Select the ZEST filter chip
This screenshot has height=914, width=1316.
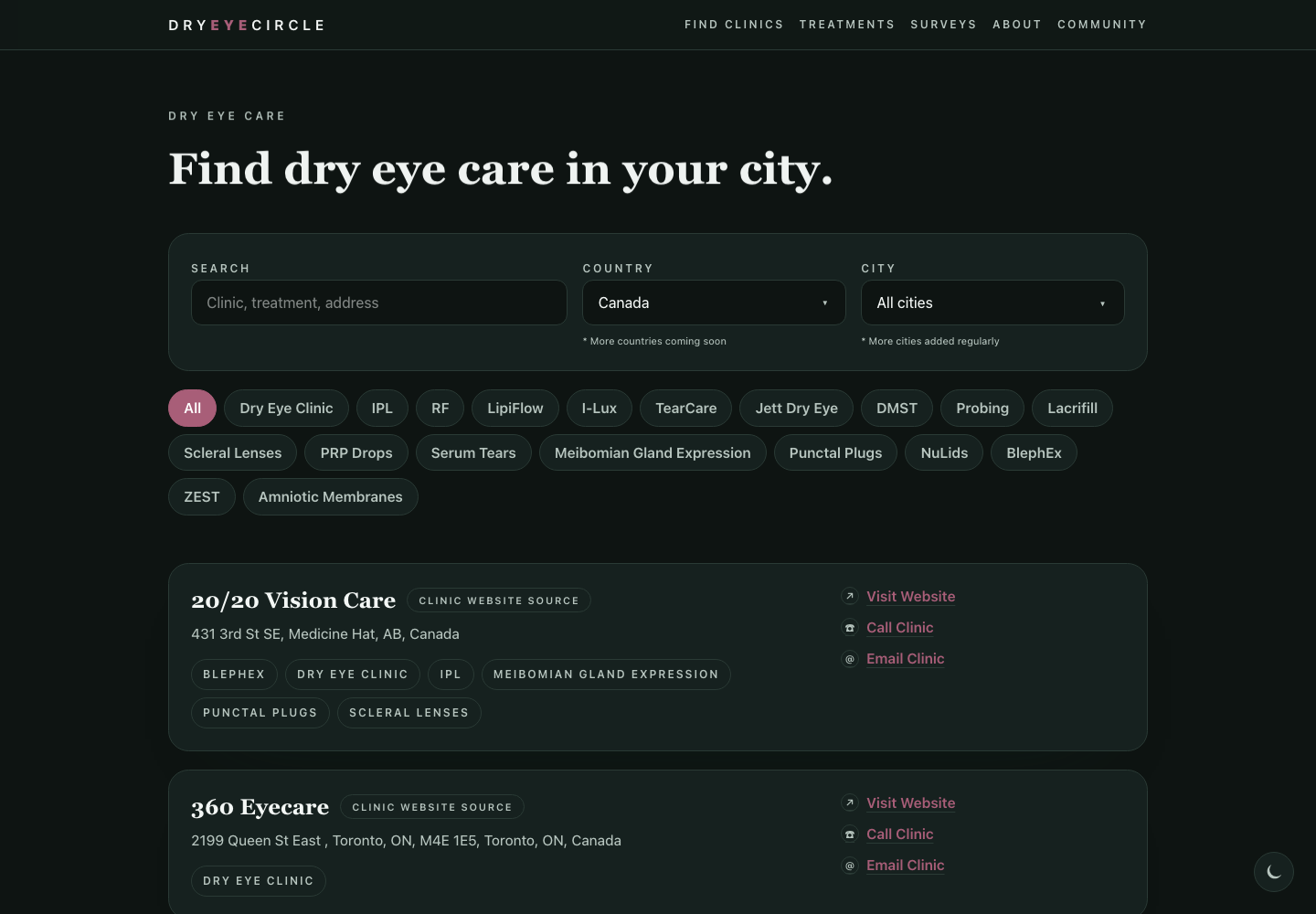pyautogui.click(x=202, y=496)
